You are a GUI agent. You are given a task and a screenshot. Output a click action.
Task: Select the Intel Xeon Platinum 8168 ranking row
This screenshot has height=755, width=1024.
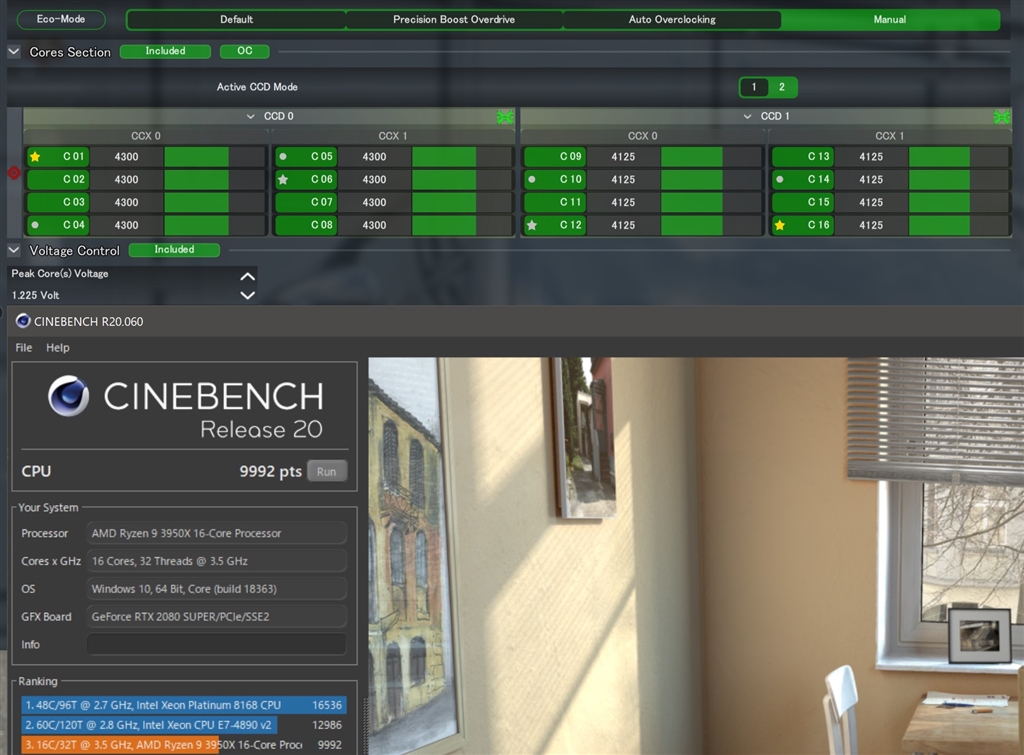click(x=184, y=705)
